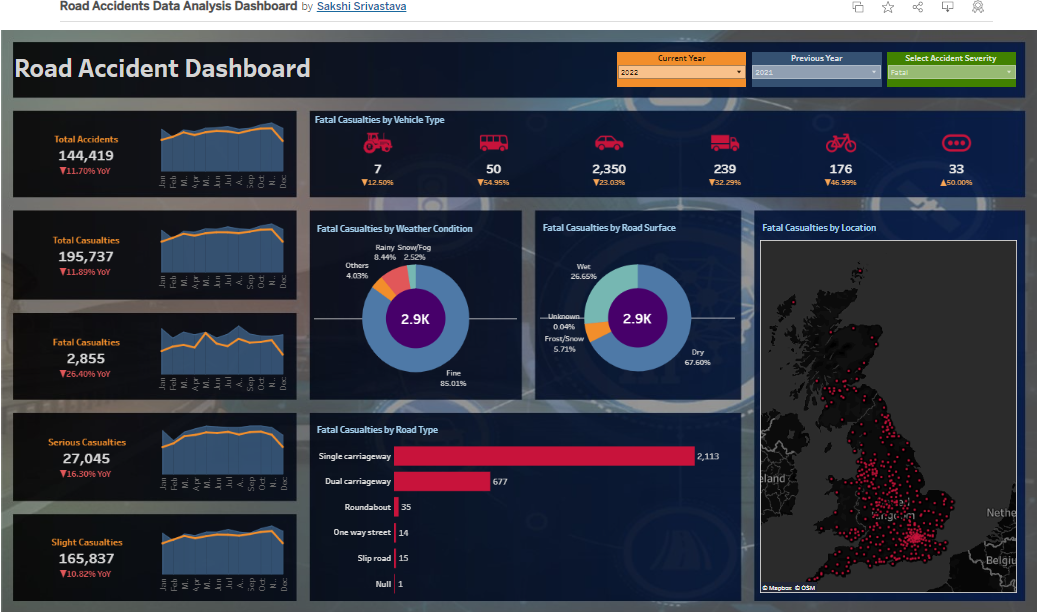Image resolution: width=1037 pixels, height=612 pixels.
Task: Click the copy/duplicate icon in header
Action: (858, 7)
